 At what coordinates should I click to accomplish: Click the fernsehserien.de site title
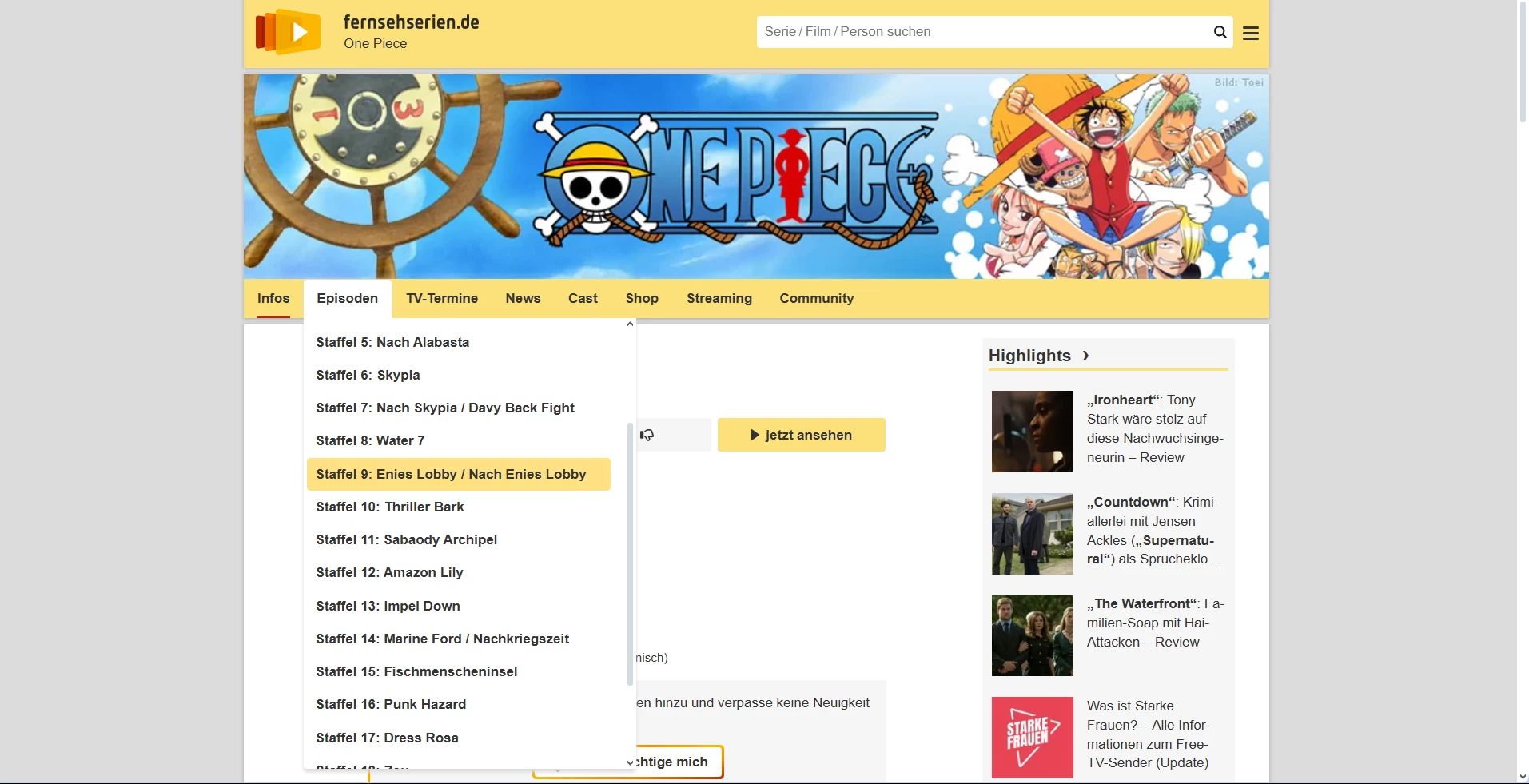tap(411, 22)
